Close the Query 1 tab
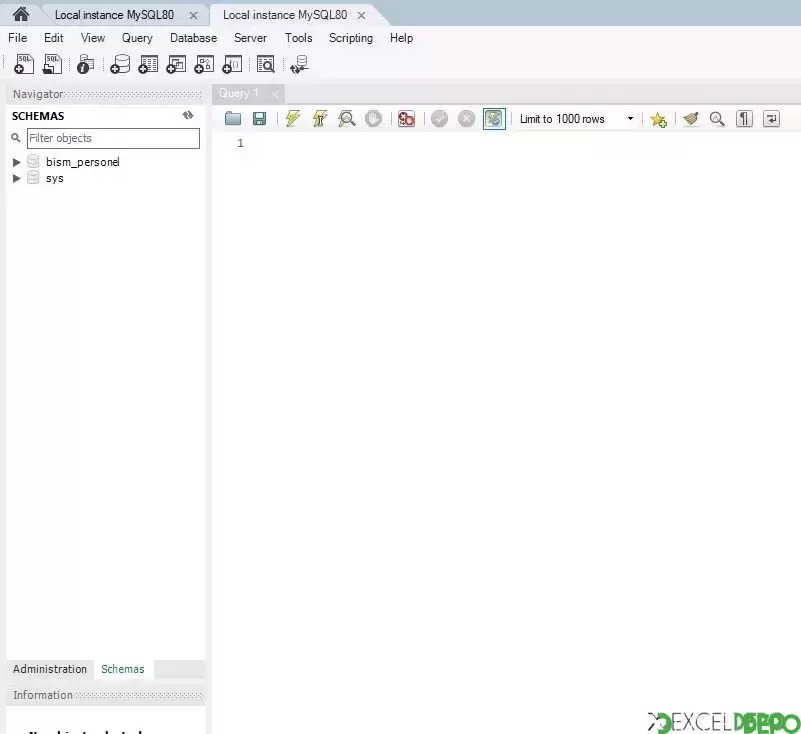Viewport: 801px width, 734px height. click(275, 94)
